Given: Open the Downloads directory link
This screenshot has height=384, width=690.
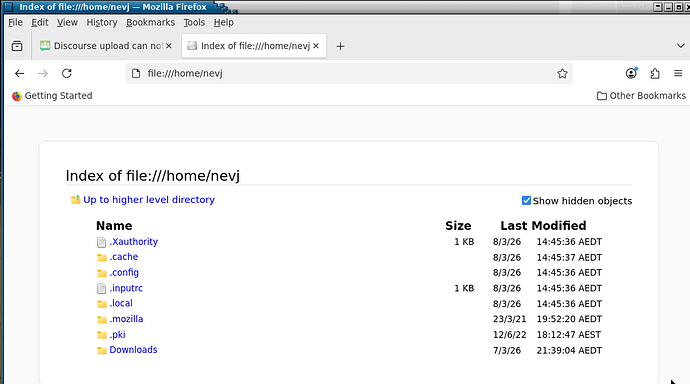Looking at the screenshot, I should point(133,350).
